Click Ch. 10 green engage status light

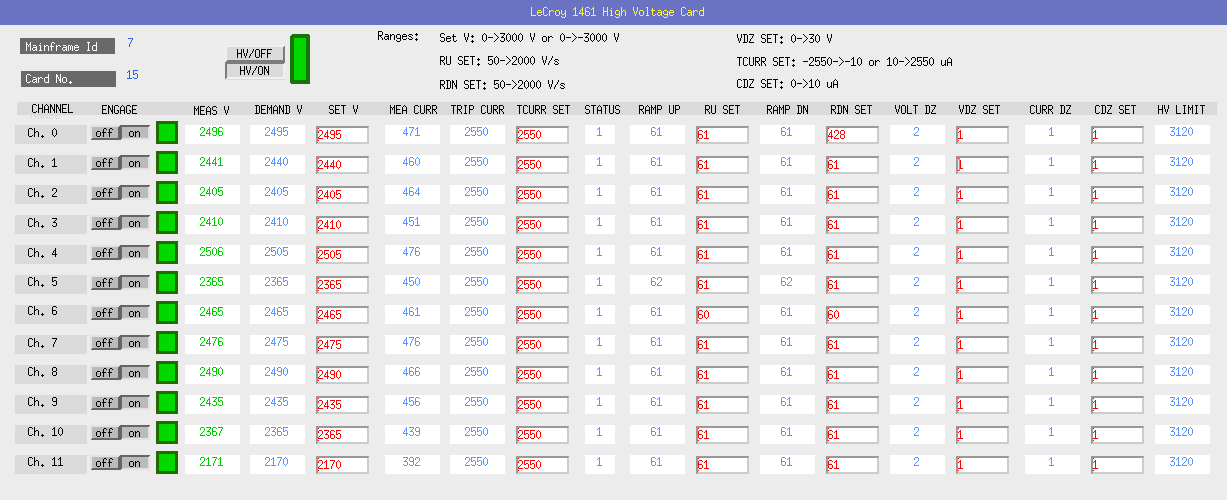click(167, 433)
